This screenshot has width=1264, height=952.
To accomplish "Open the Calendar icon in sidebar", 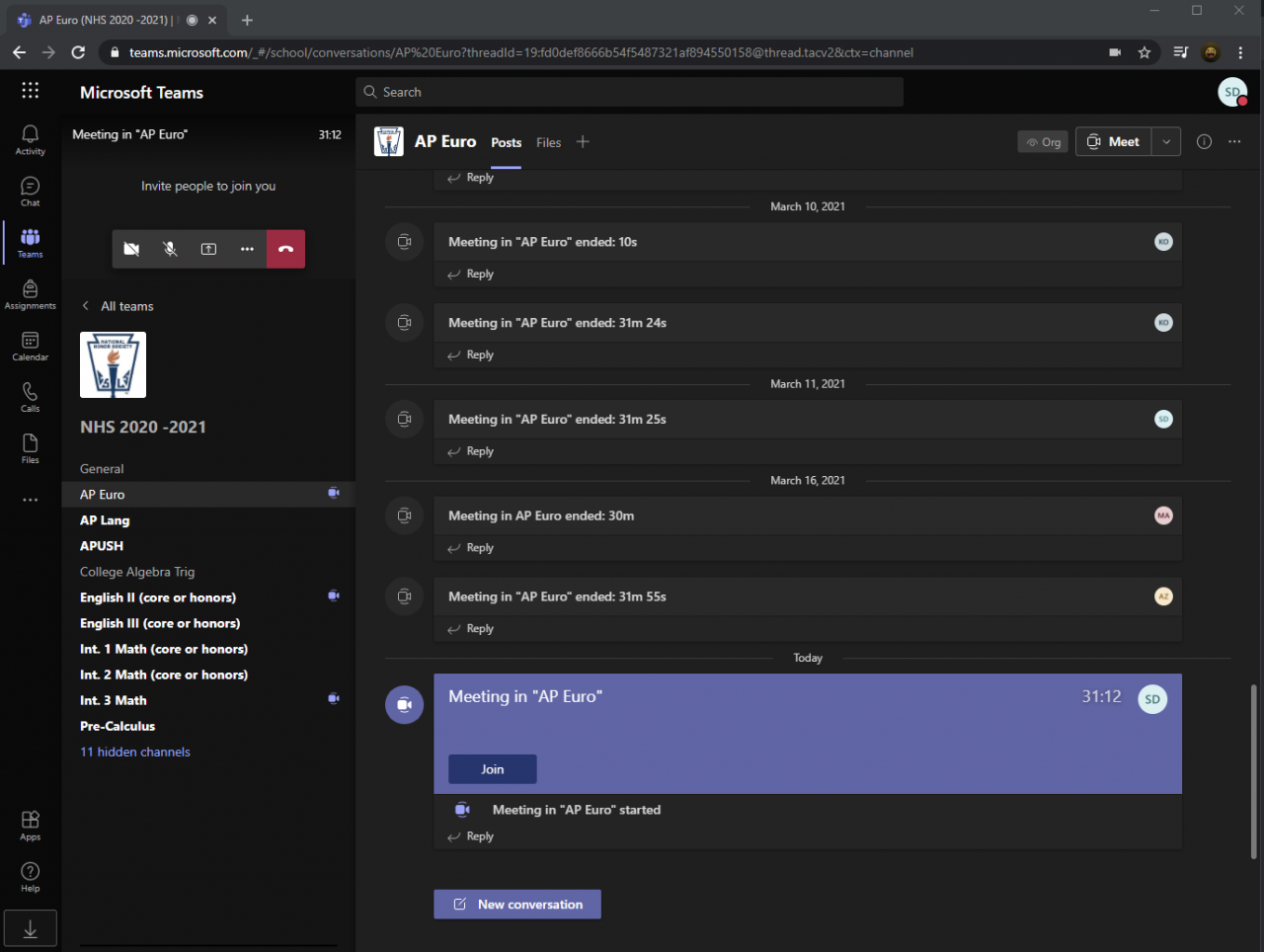I will pos(30,345).
